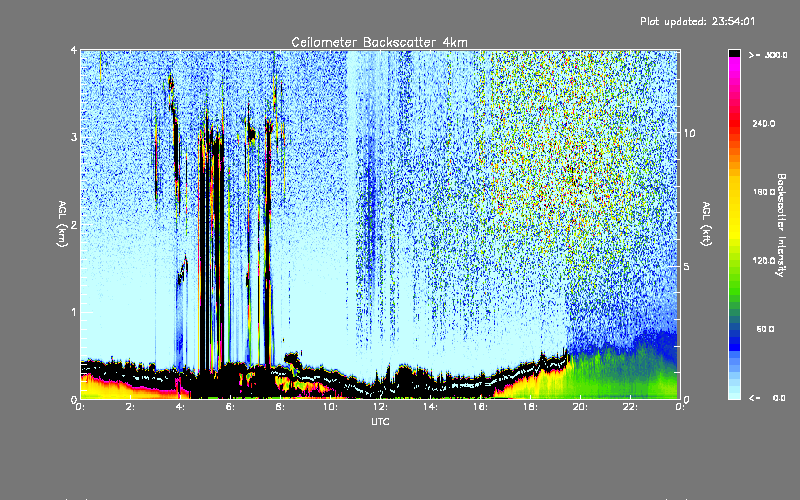Click the colorbar value '240.0'
Screen dimensions: 800x500
[x=764, y=123]
